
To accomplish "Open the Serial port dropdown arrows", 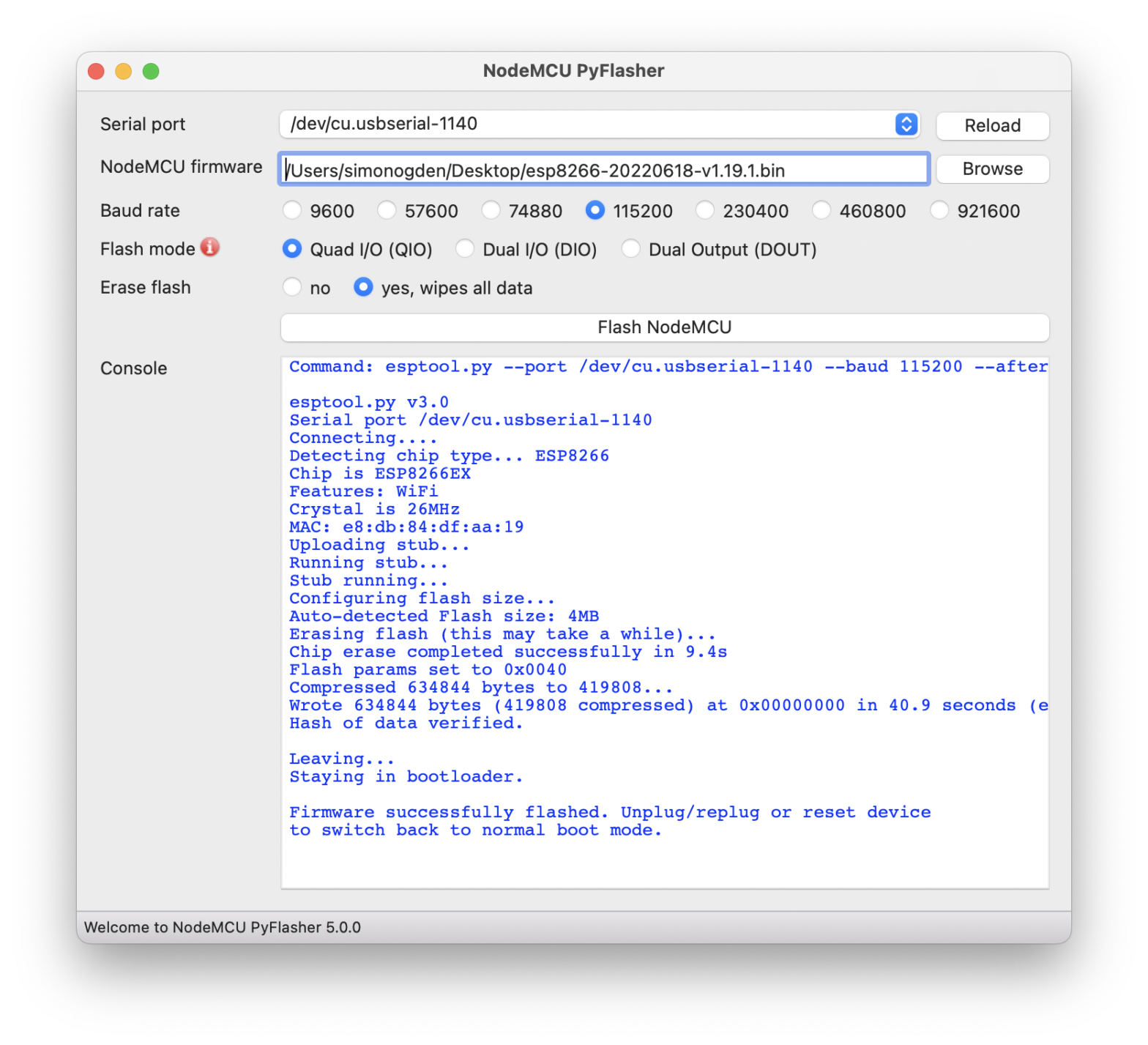I will pyautogui.click(x=906, y=124).
